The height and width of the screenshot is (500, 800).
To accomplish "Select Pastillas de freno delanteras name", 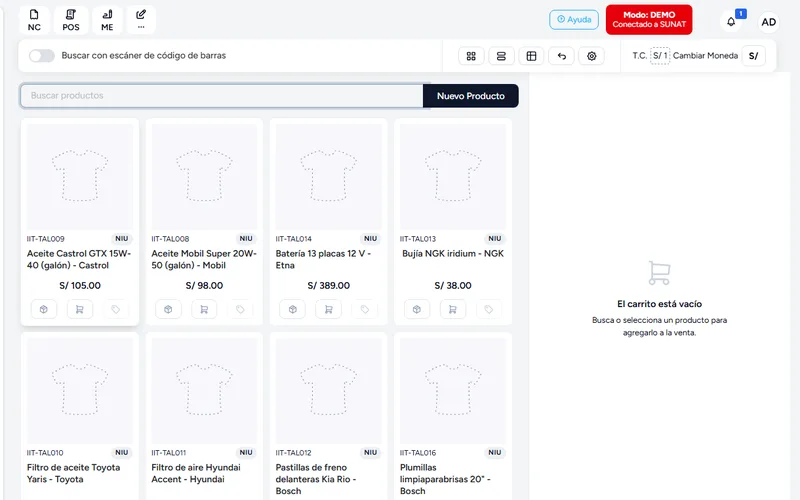I will (316, 479).
